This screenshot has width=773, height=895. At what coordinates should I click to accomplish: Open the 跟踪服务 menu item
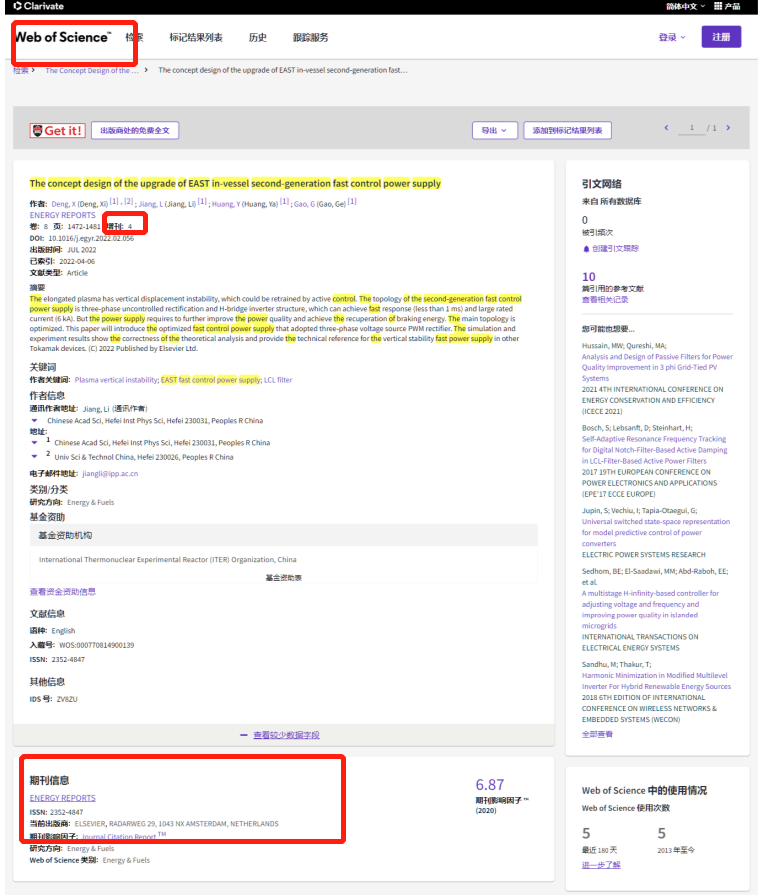pos(311,38)
